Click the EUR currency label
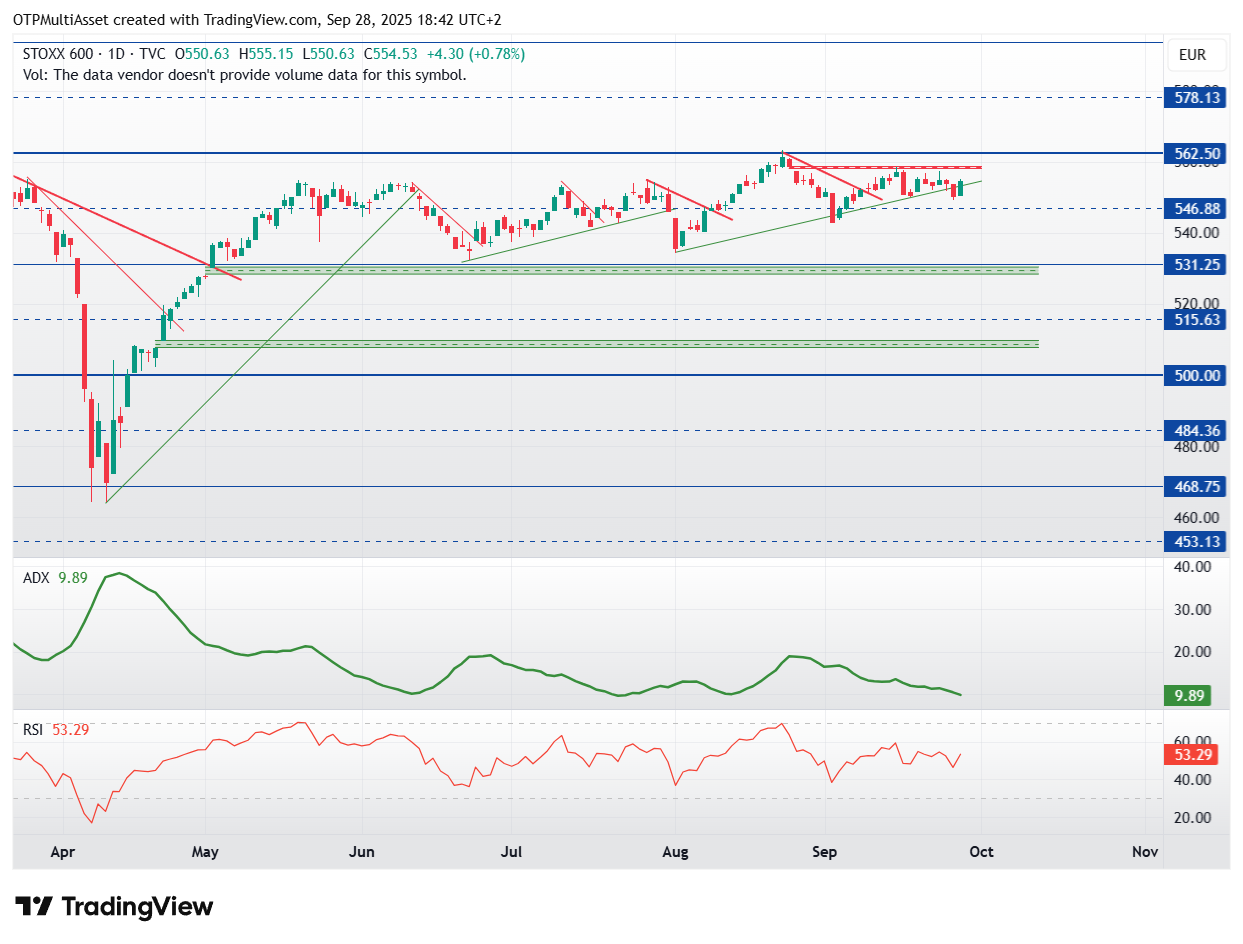The height and width of the screenshot is (944, 1243). (x=1192, y=55)
